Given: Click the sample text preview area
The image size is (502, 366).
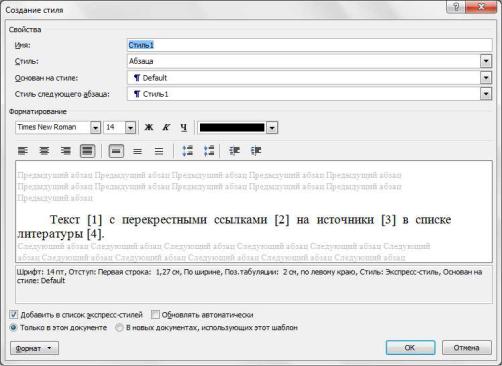Looking at the screenshot, I should tap(254, 211).
